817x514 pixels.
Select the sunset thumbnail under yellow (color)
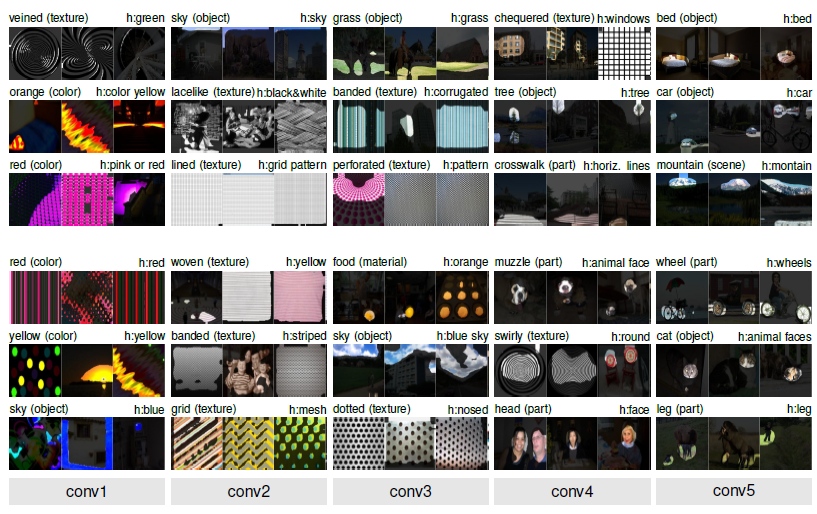pos(87,371)
